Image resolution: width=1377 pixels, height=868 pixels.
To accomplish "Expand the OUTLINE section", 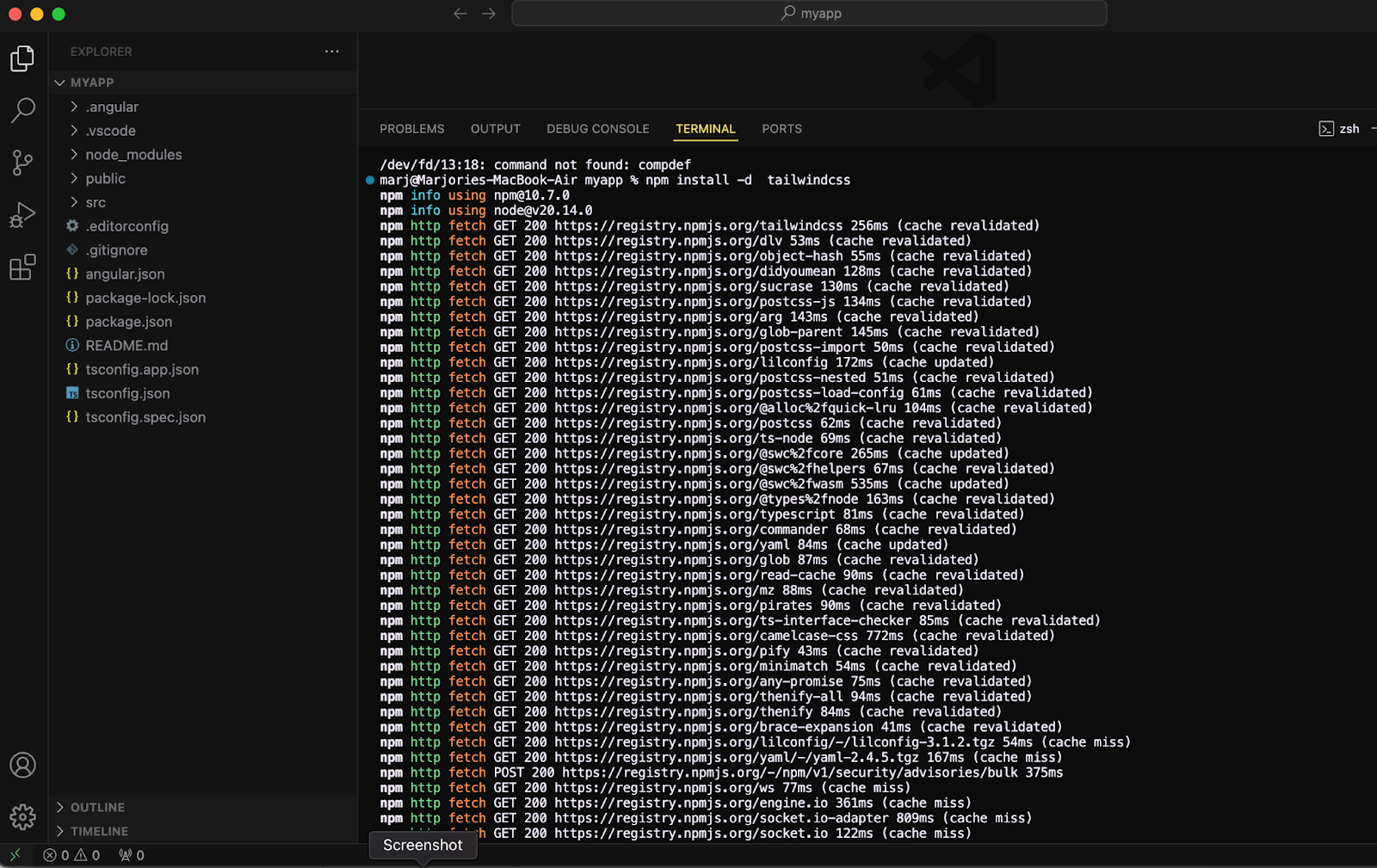I will point(97,807).
